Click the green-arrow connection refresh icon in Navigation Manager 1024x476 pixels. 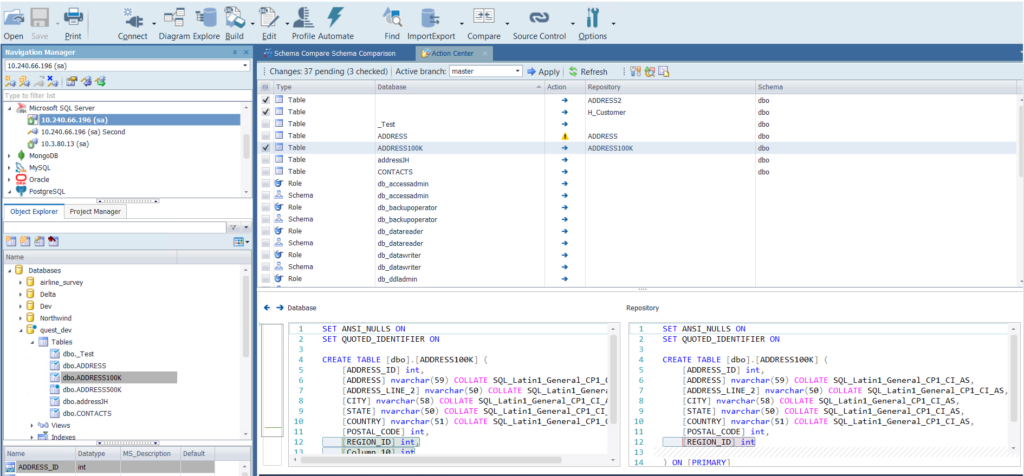[x=101, y=81]
